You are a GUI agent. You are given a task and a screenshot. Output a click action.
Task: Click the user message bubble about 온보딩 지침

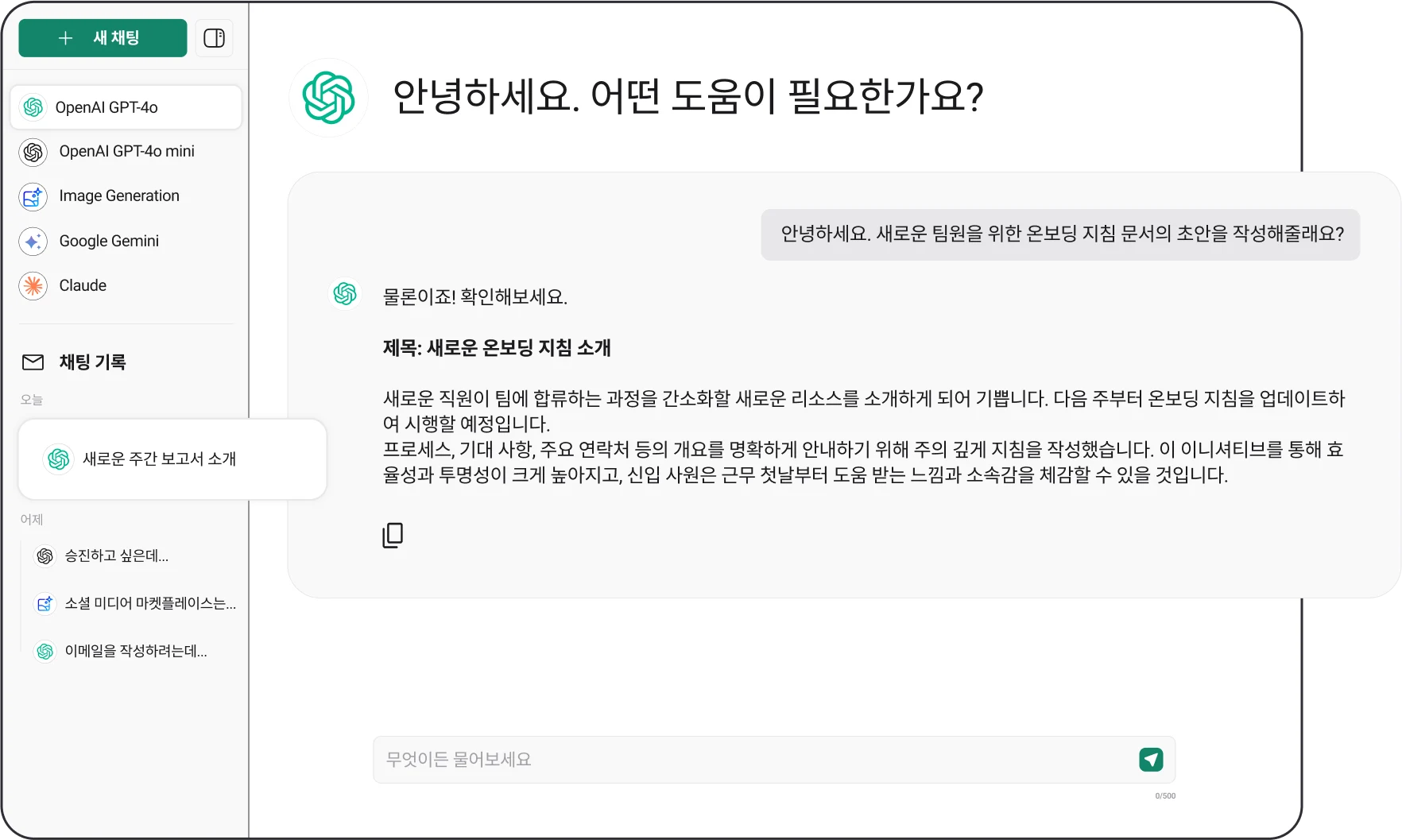[x=1060, y=234]
